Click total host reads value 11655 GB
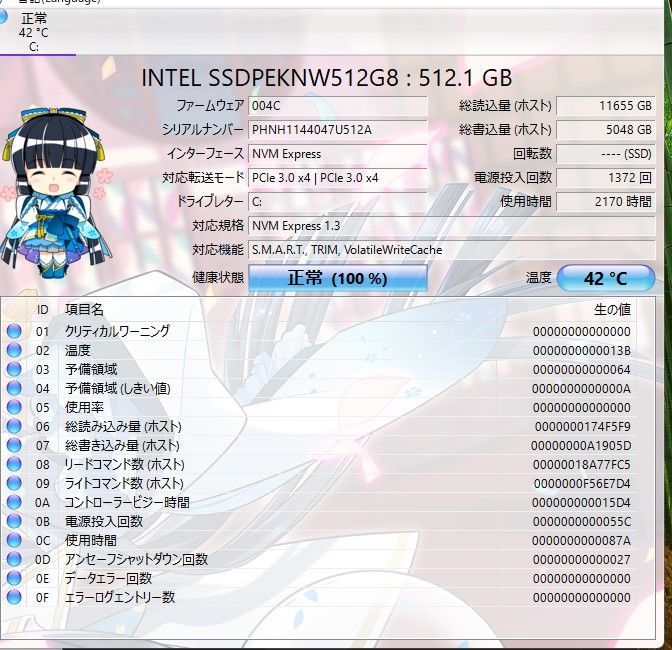This screenshot has width=672, height=650. click(x=606, y=106)
